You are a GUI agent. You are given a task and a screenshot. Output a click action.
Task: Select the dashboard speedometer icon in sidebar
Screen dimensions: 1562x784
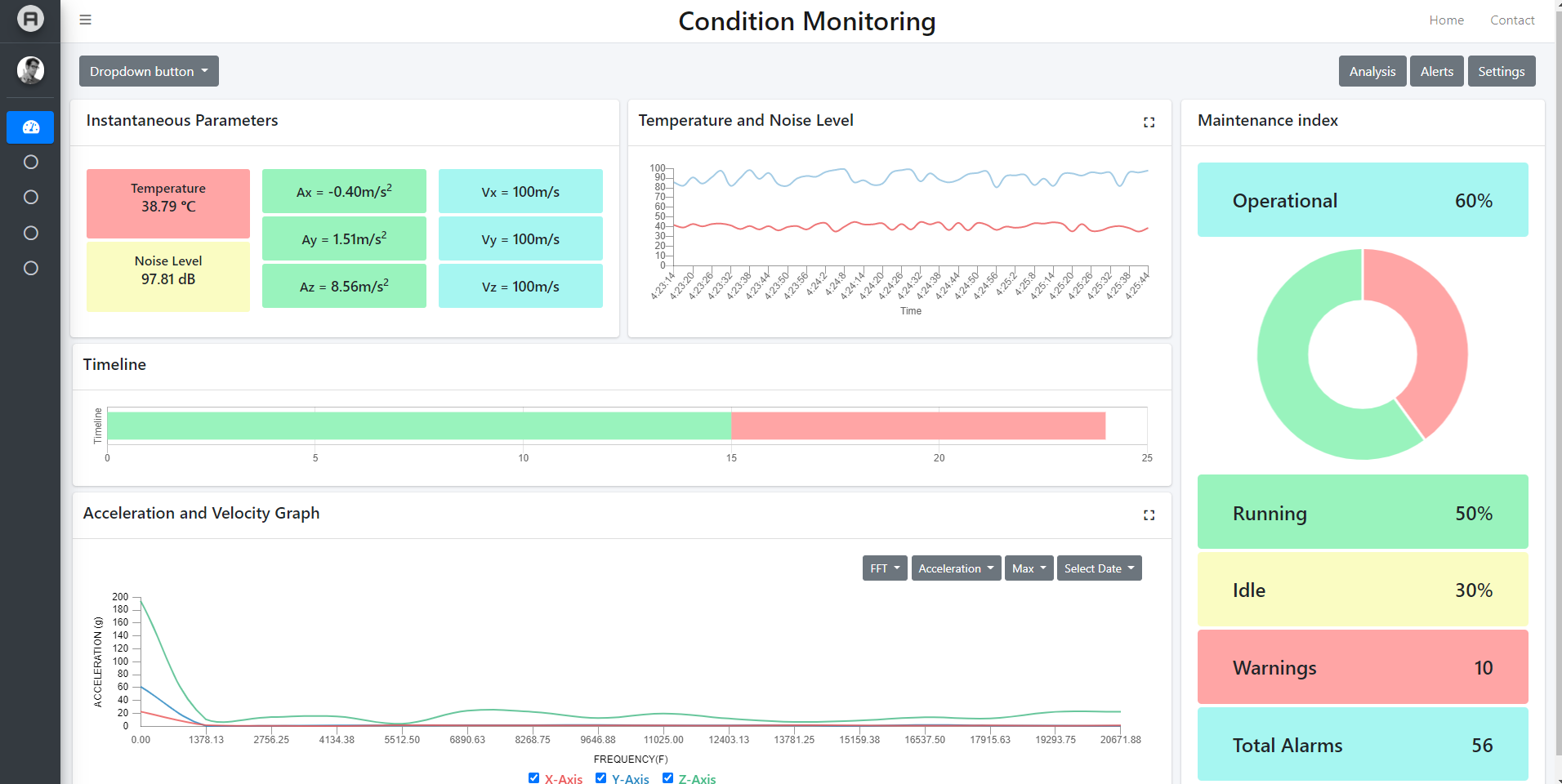(x=30, y=127)
